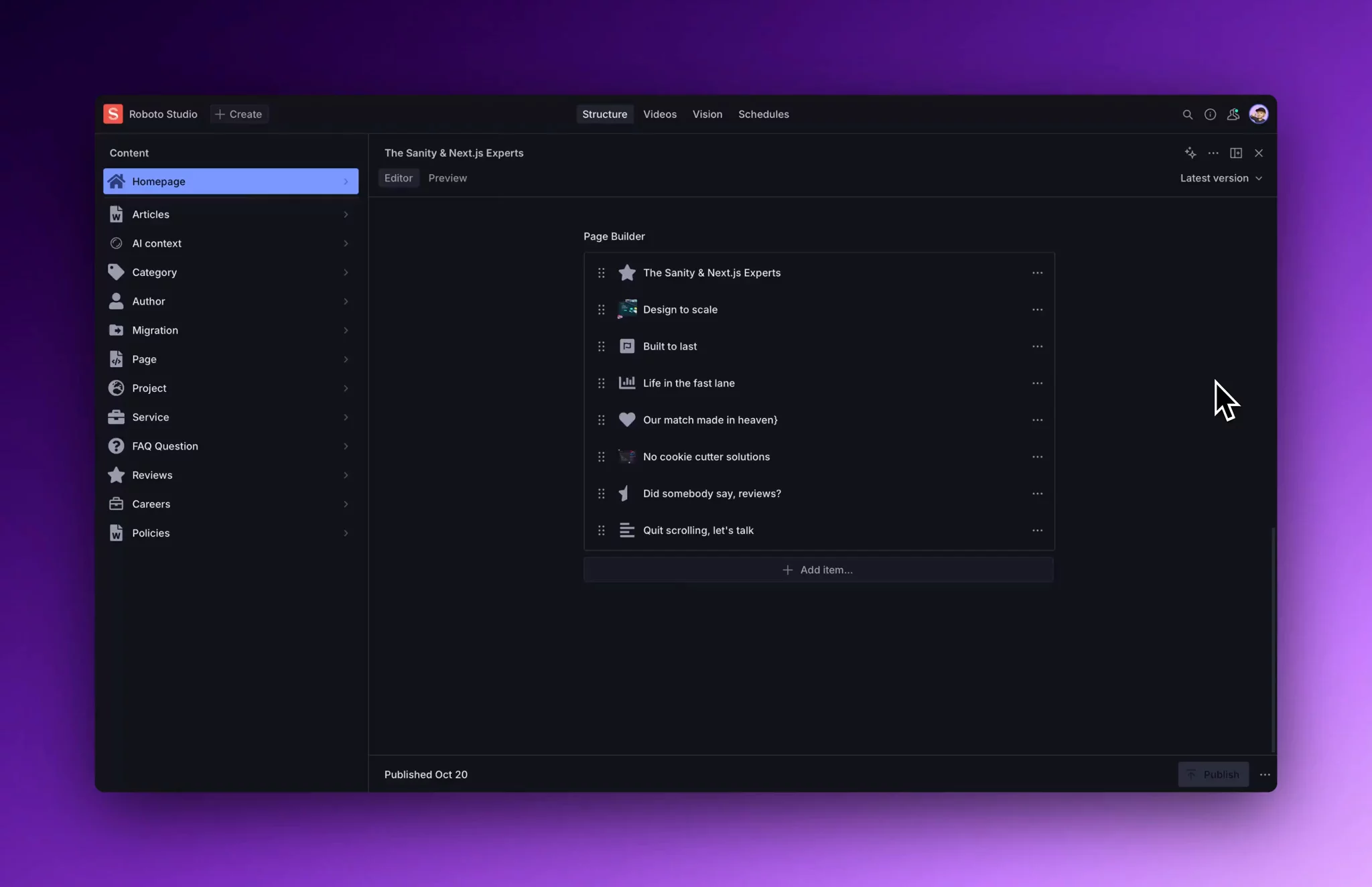1372x887 pixels.
Task: Expand the Author chevron
Action: pyautogui.click(x=346, y=301)
